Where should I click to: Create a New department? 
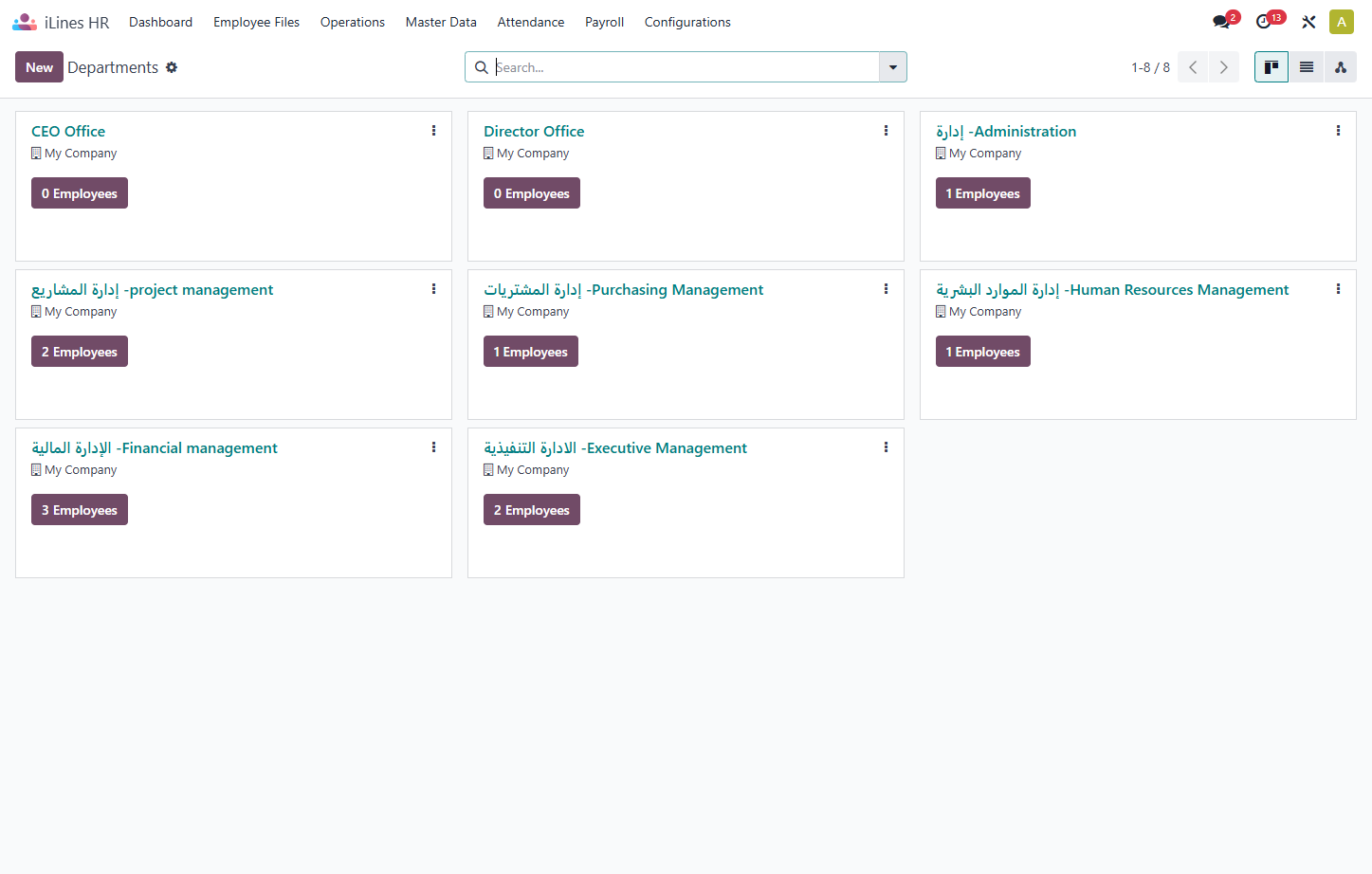(39, 67)
